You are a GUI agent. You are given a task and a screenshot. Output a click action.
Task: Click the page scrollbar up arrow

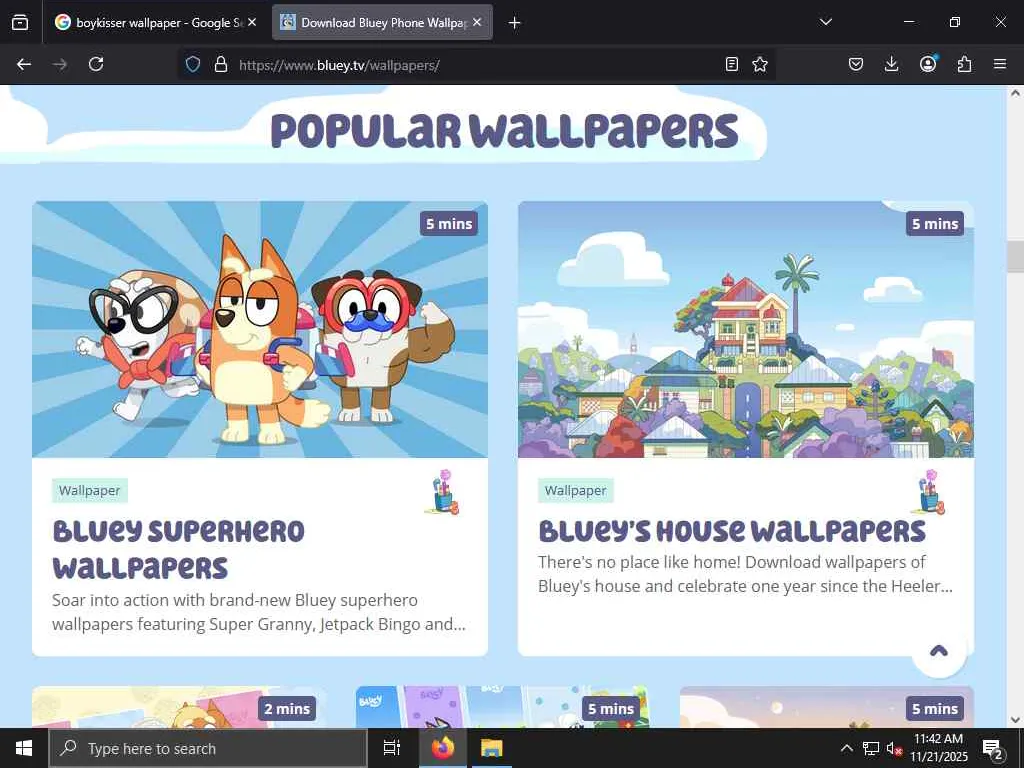pos(1015,93)
